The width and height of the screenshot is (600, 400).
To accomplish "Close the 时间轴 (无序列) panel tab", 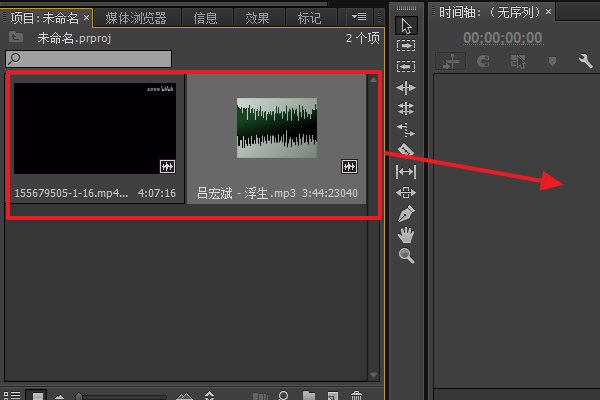I will [x=548, y=12].
